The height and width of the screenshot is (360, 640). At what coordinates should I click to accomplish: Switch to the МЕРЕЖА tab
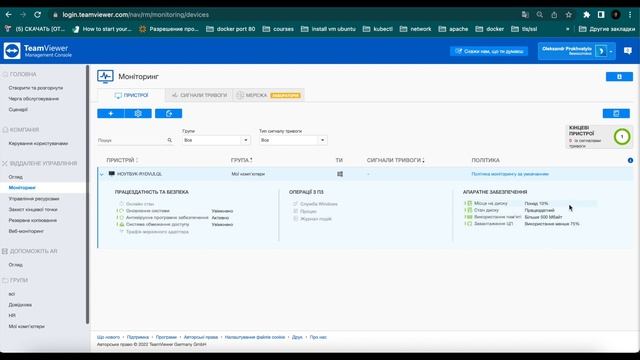coord(269,95)
